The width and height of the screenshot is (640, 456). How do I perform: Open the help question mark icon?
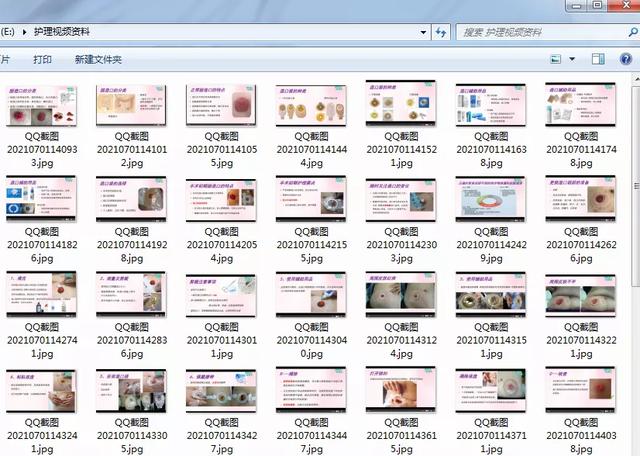click(x=625, y=59)
